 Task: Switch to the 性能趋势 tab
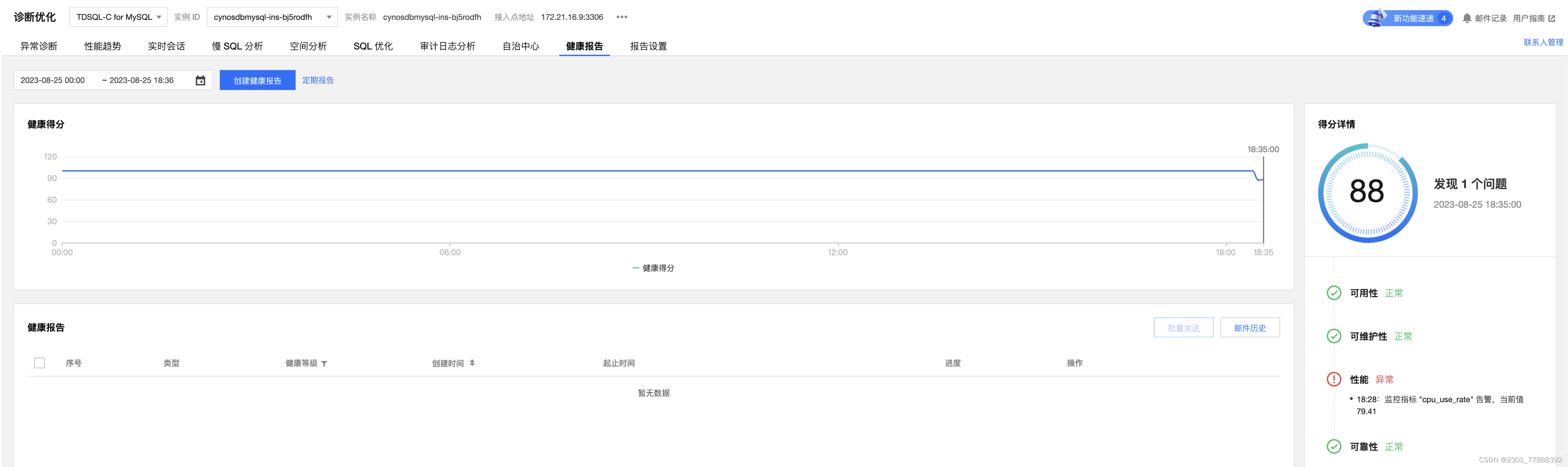pyautogui.click(x=103, y=46)
